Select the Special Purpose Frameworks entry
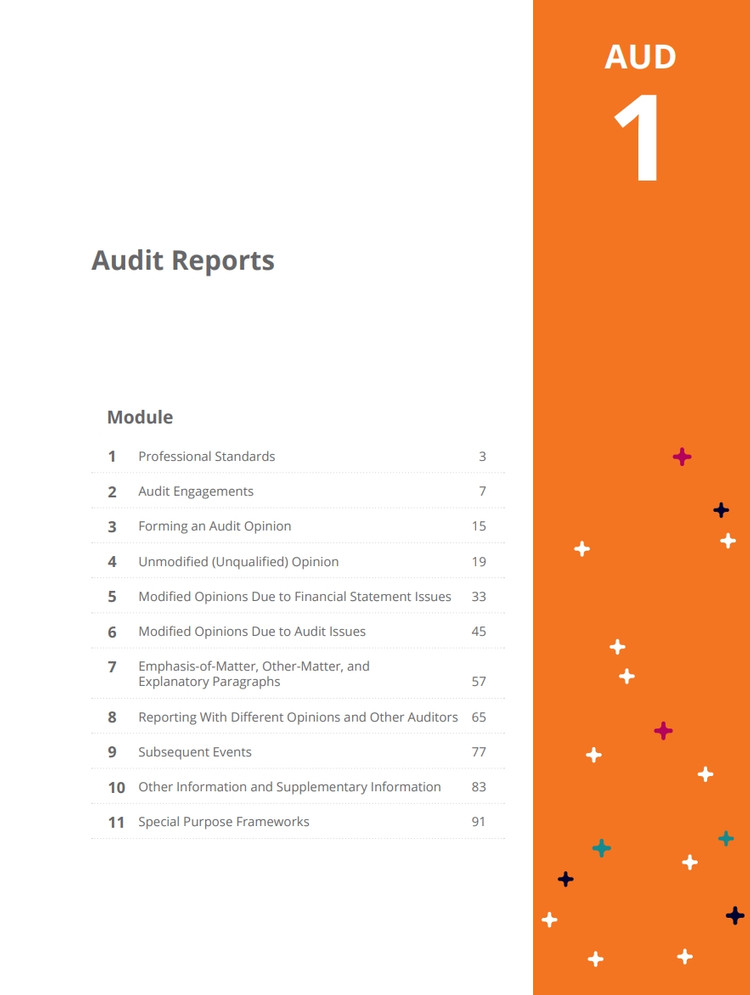The height and width of the screenshot is (995, 750). click(x=224, y=822)
